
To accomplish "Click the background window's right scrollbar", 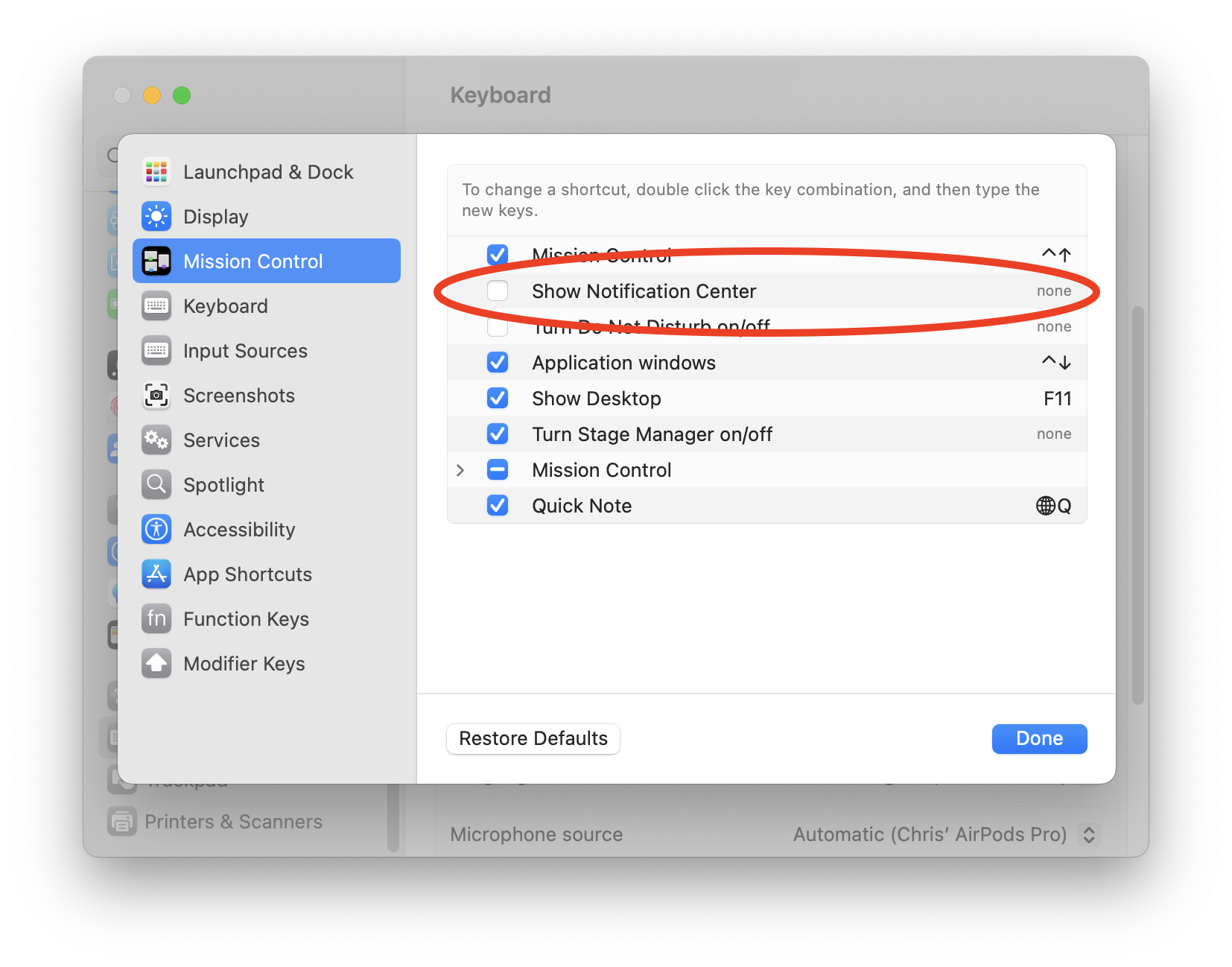I will point(1137,504).
